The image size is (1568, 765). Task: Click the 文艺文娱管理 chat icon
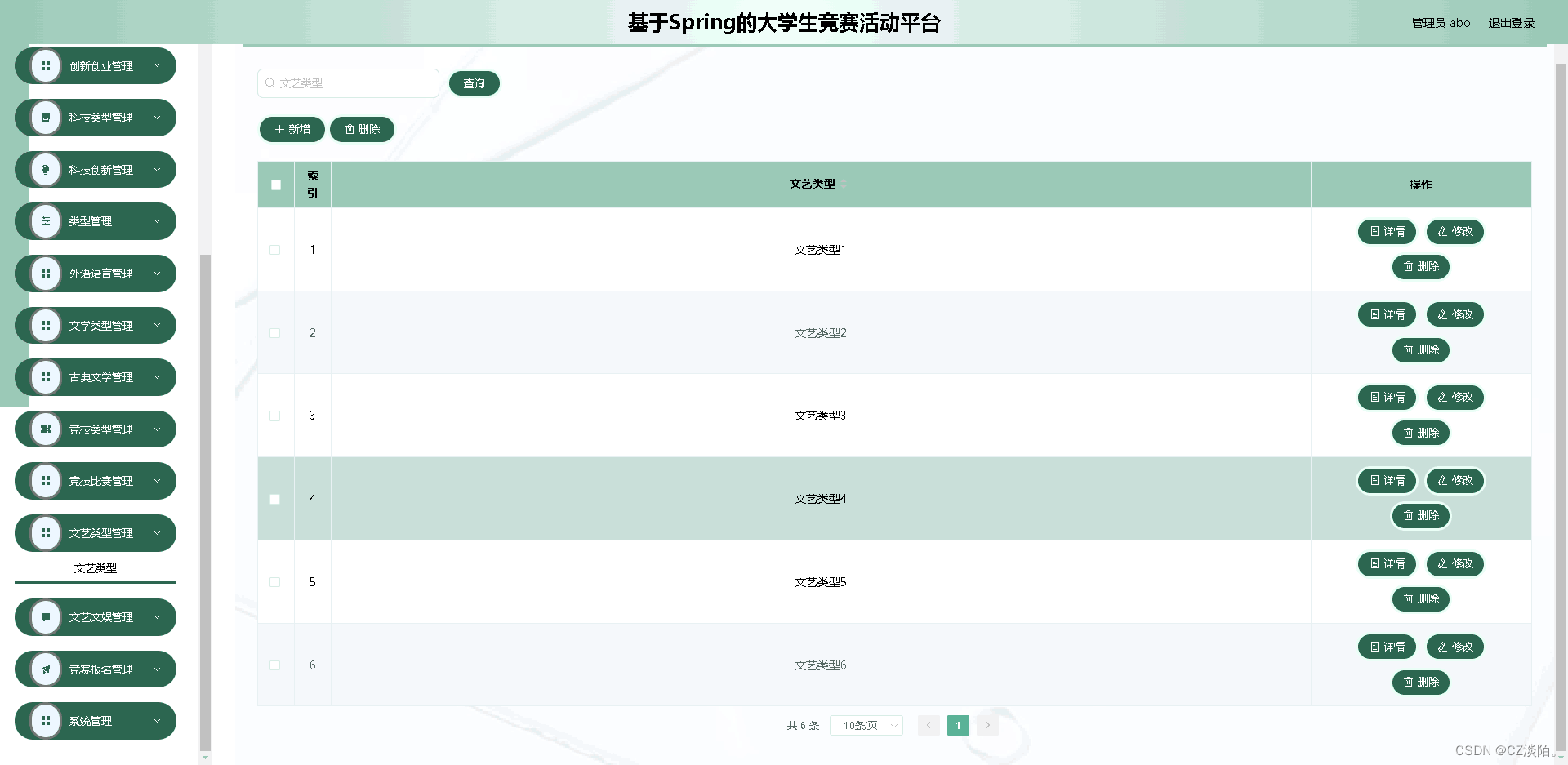pos(46,617)
